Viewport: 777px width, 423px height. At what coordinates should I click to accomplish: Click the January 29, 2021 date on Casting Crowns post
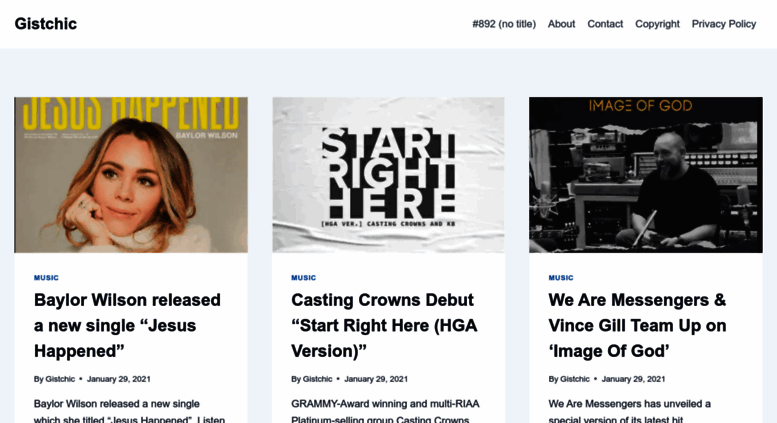376,379
